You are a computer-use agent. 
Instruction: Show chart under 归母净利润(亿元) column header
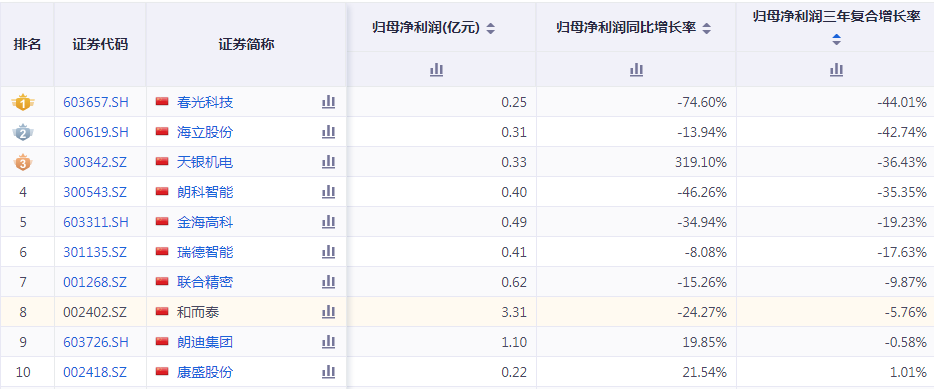(x=436, y=70)
